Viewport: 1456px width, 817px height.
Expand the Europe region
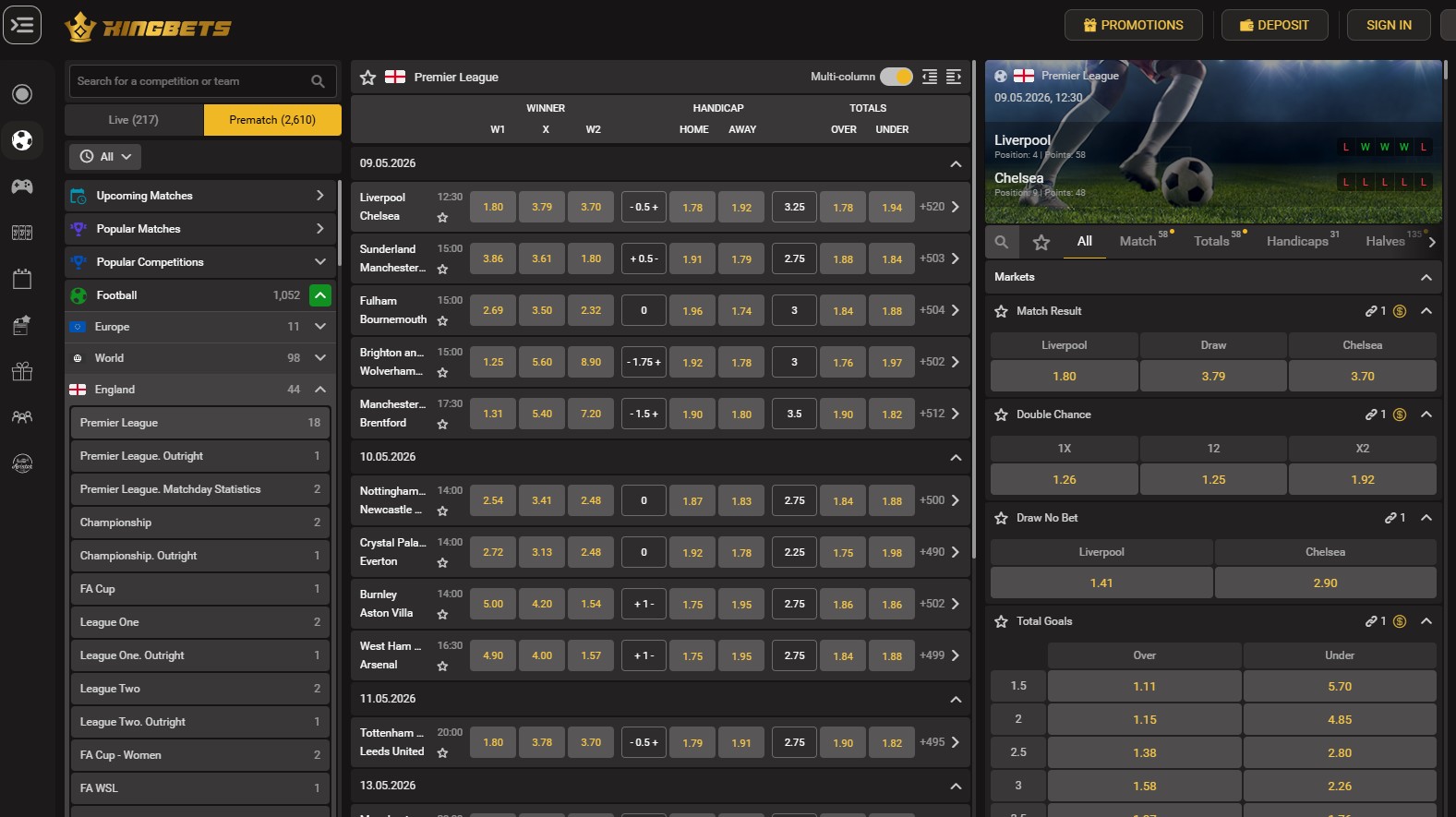[x=200, y=327]
